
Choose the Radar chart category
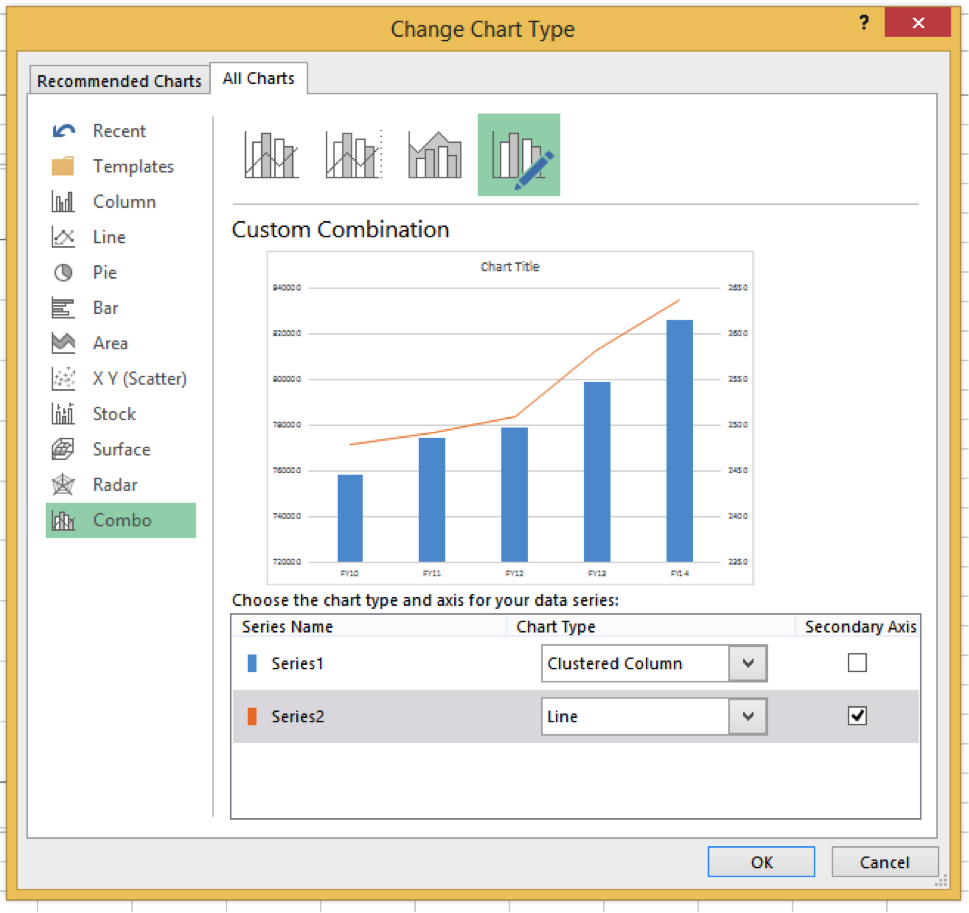coord(115,485)
